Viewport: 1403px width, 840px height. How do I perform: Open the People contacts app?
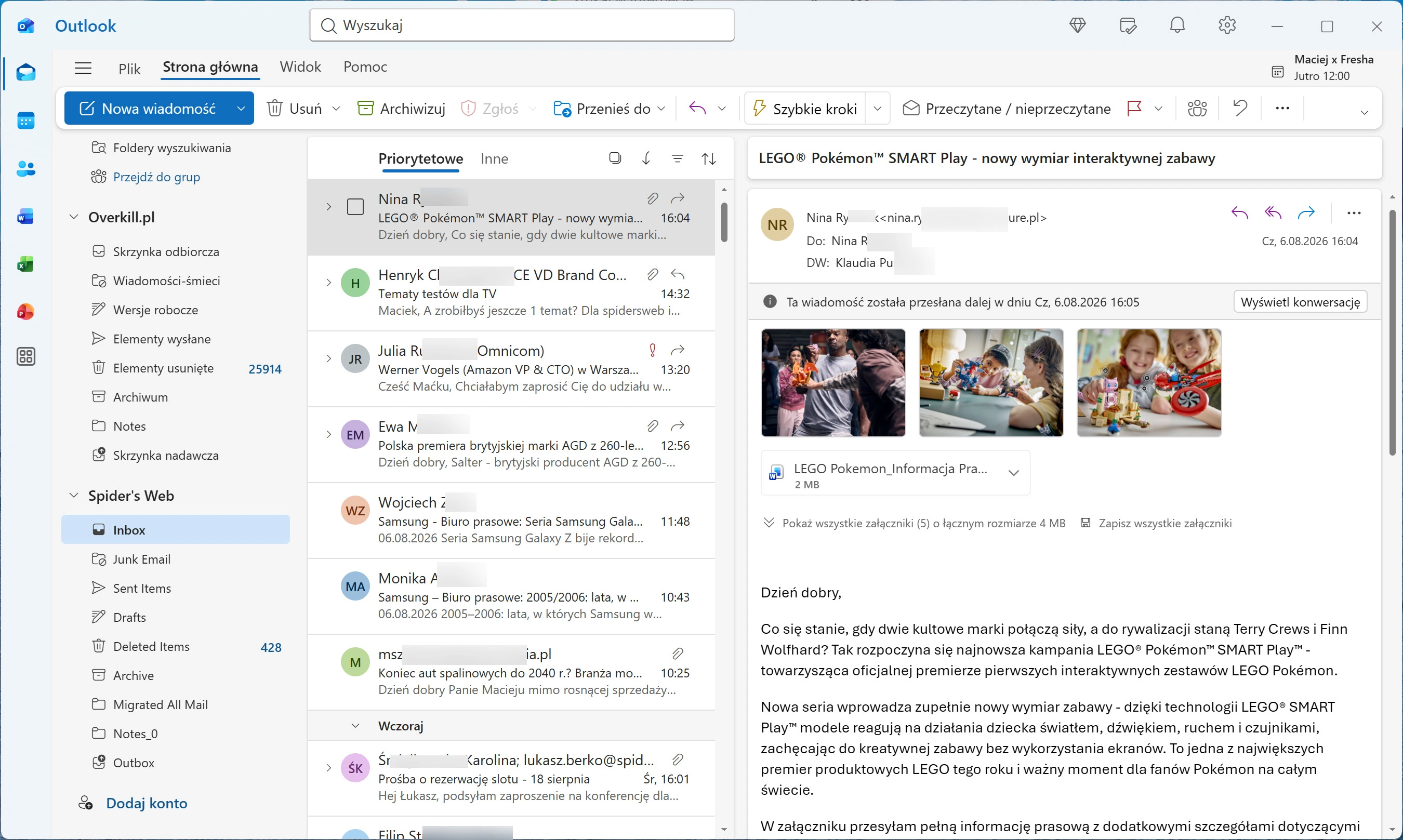[x=25, y=169]
